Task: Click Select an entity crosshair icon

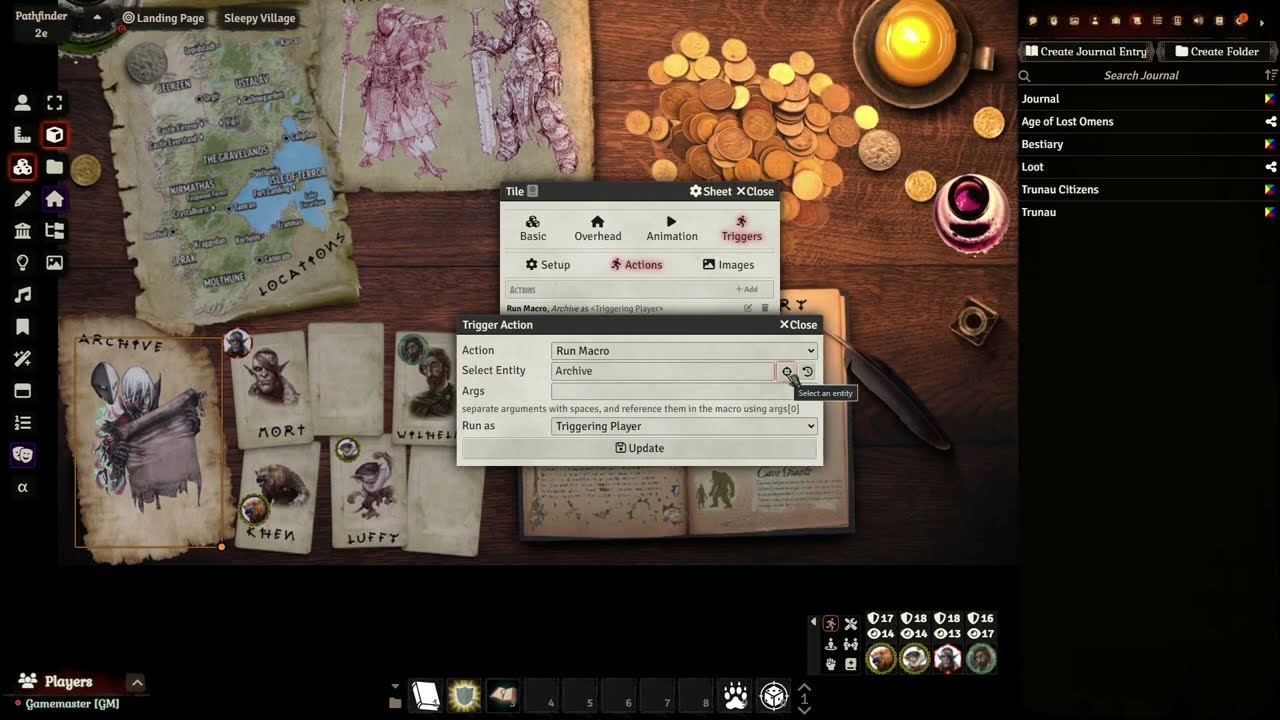Action: pyautogui.click(x=787, y=371)
